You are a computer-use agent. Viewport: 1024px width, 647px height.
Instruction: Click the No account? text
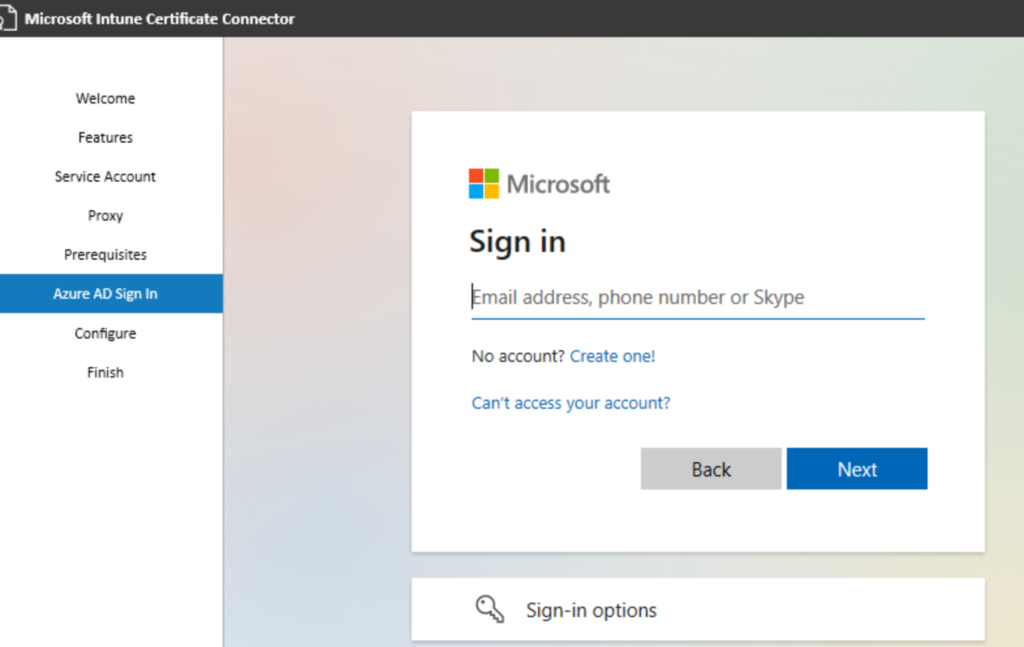518,356
